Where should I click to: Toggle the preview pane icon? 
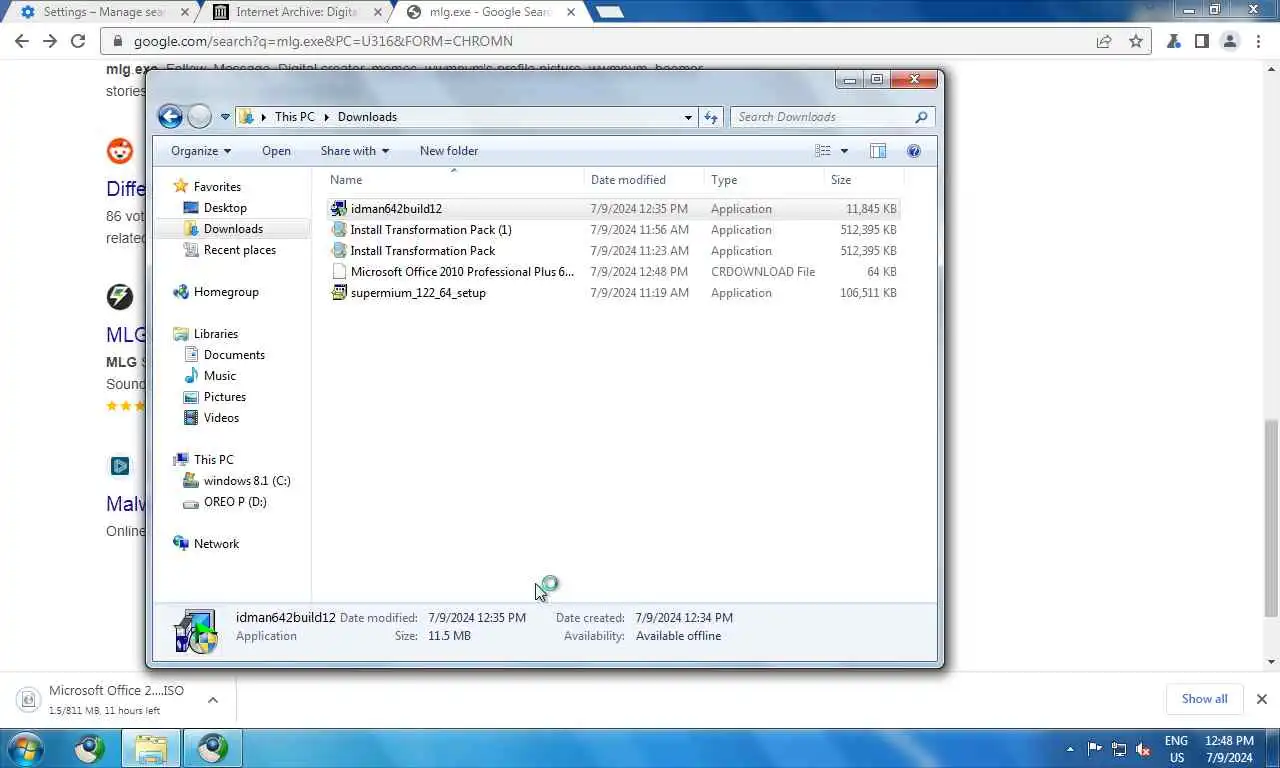[x=878, y=151]
